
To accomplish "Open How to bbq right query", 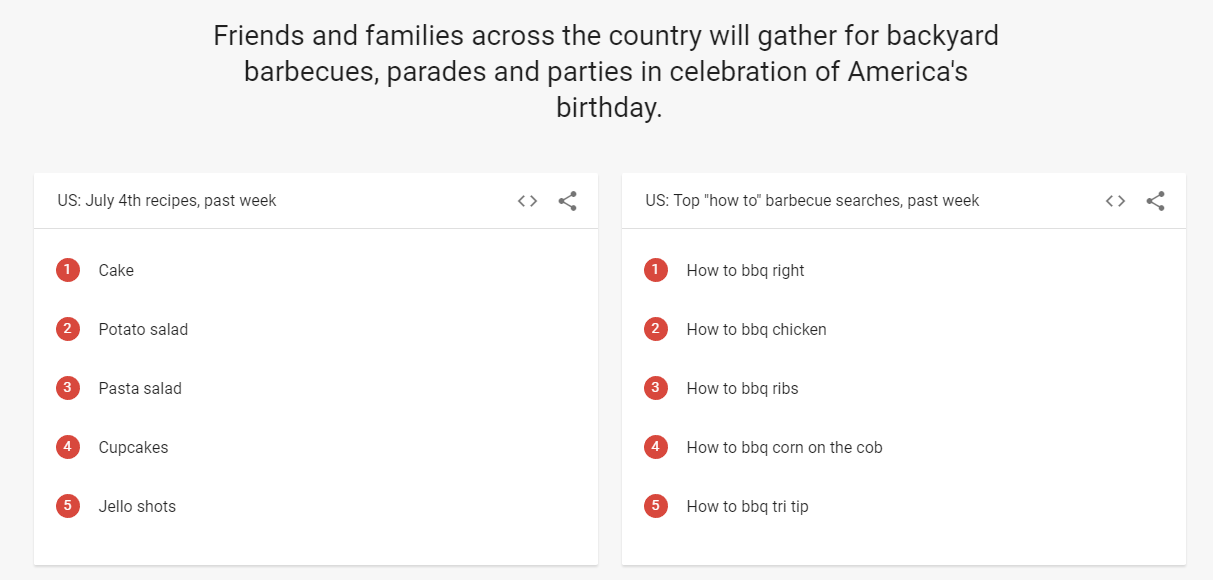I will click(745, 271).
